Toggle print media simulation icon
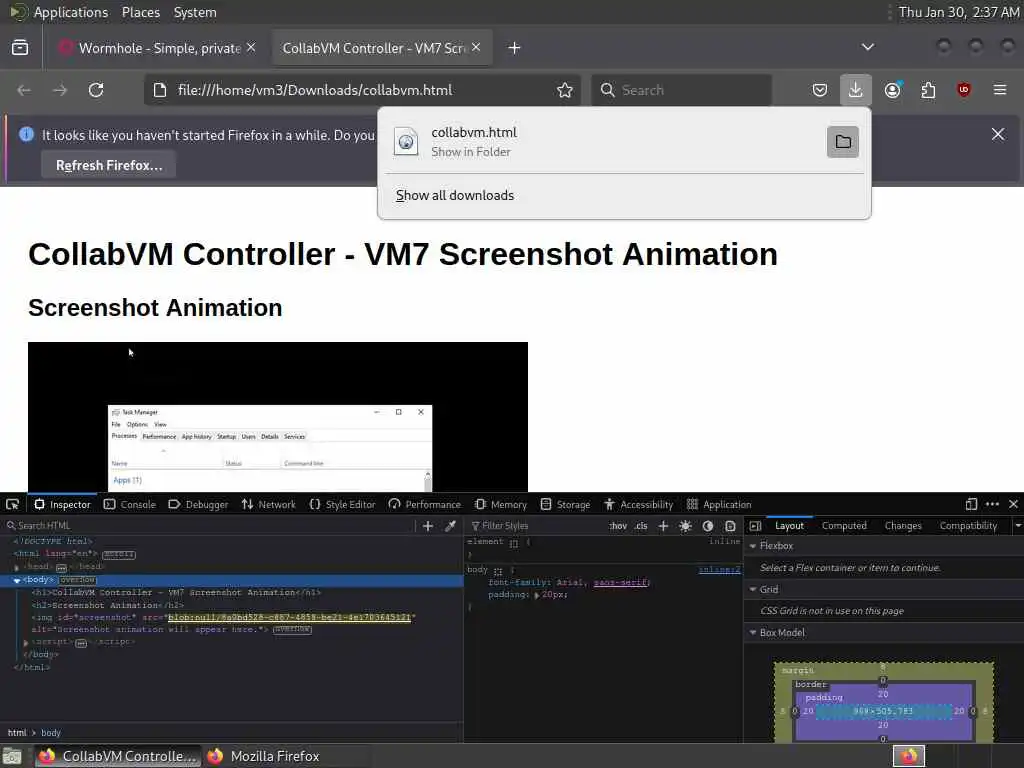 730,526
